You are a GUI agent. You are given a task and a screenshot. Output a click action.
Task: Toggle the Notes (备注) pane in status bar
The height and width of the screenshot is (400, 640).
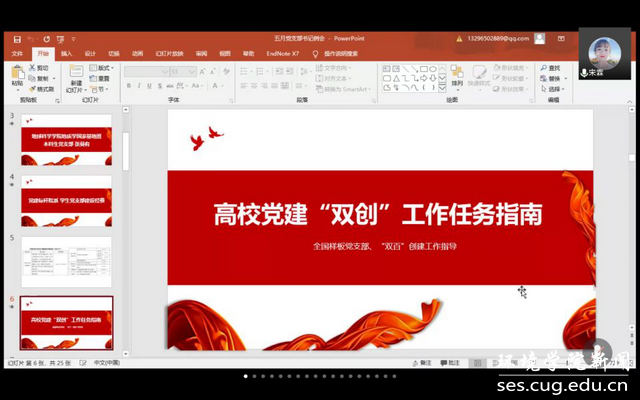click(421, 362)
